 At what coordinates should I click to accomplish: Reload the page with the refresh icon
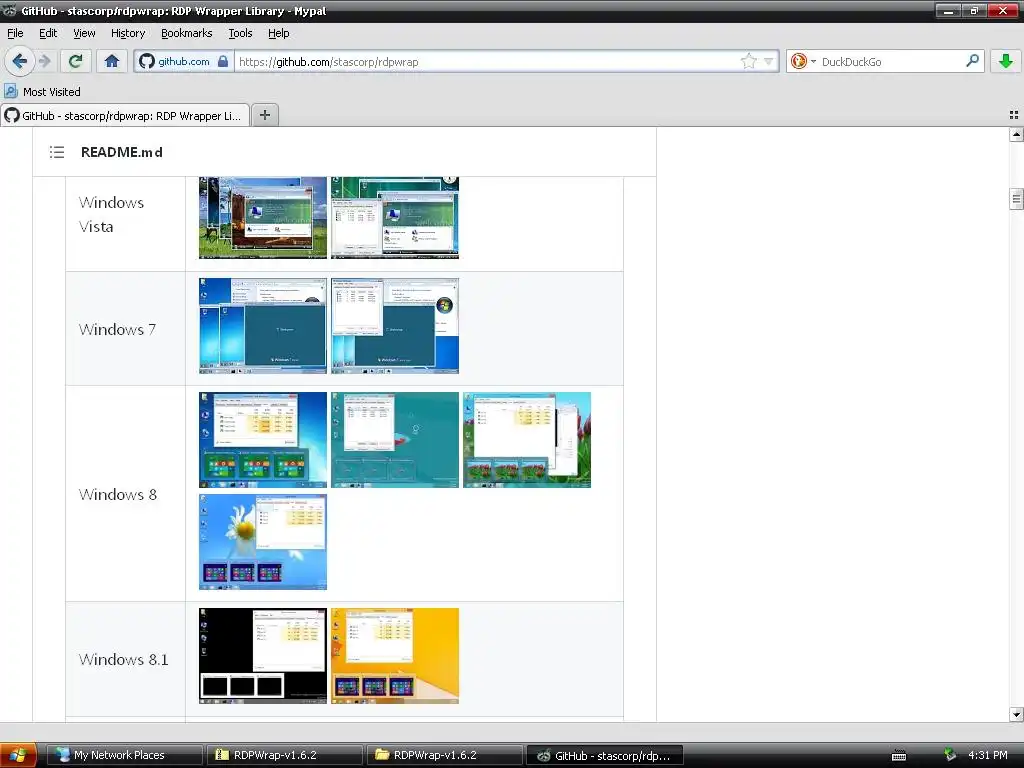(76, 61)
